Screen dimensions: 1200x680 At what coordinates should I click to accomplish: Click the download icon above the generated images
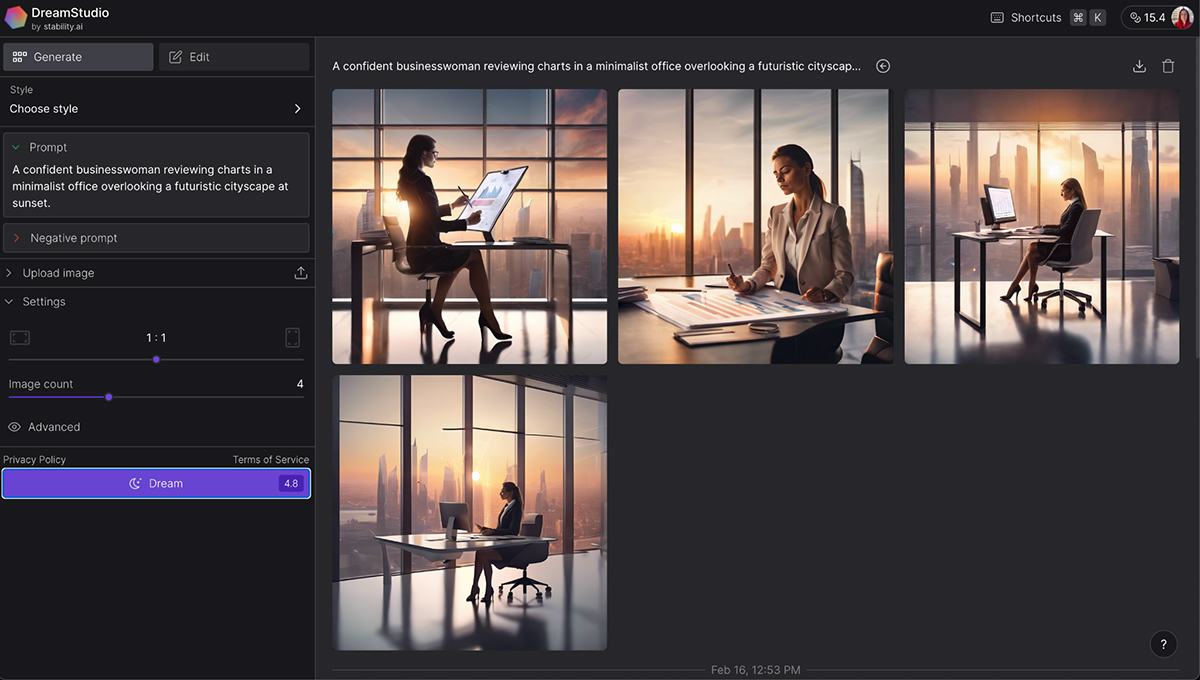pos(1139,65)
